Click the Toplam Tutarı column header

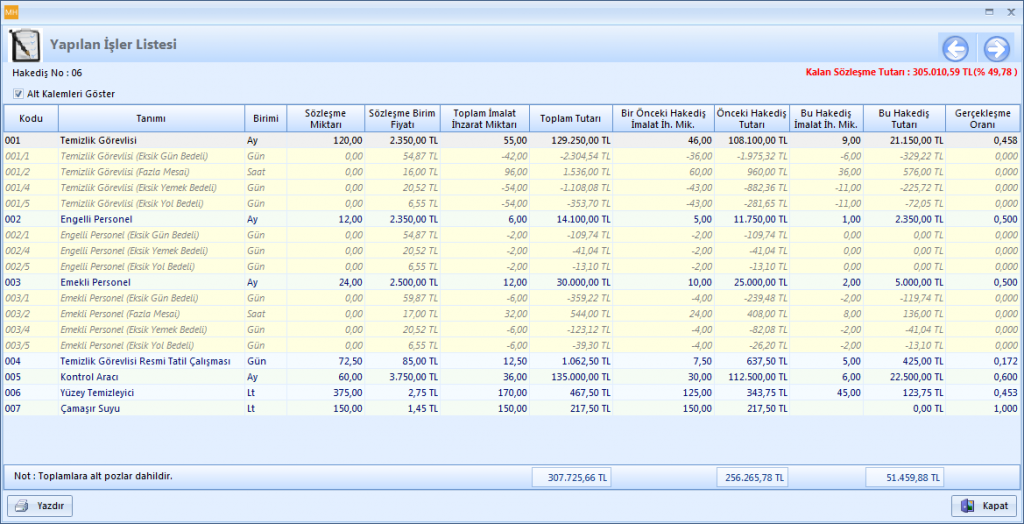click(x=569, y=119)
